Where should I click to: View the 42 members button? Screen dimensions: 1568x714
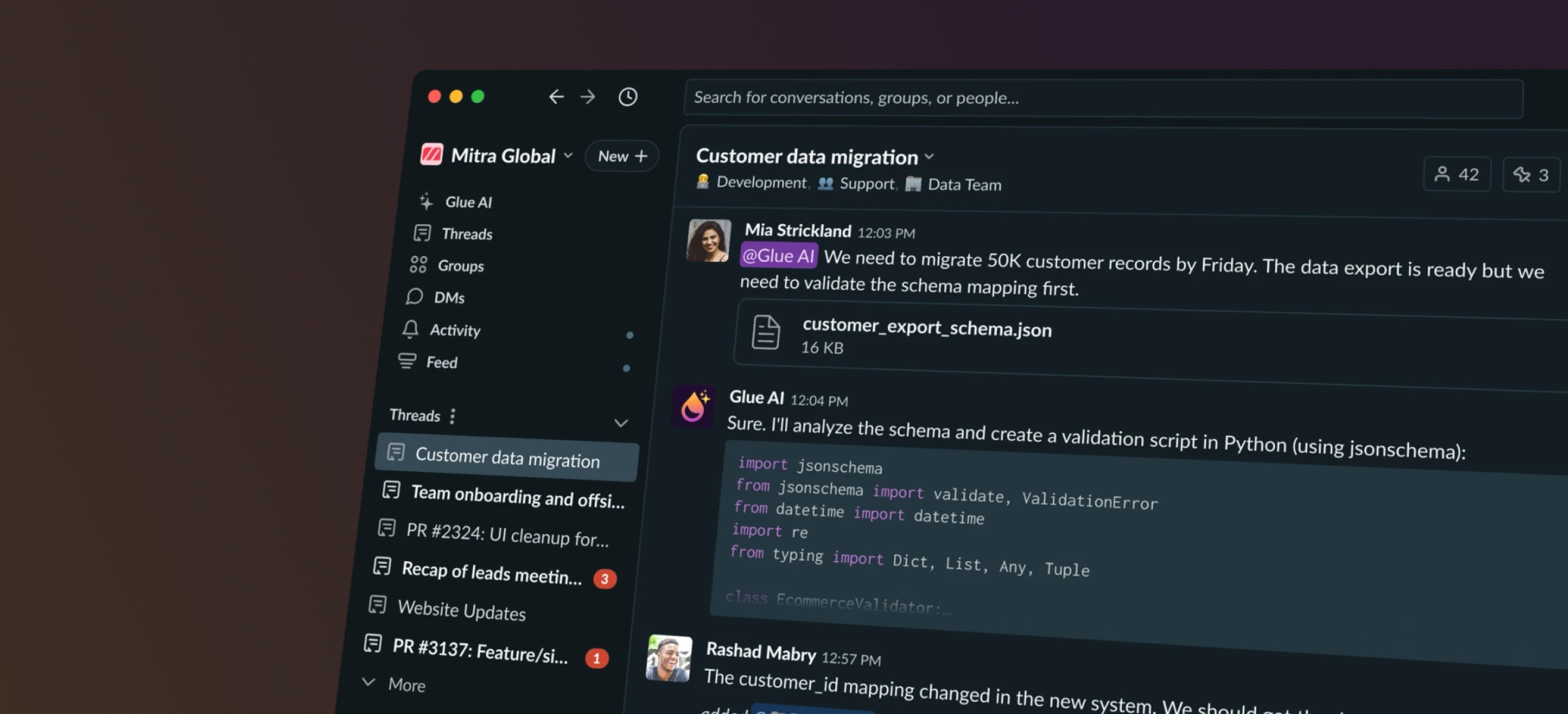1457,174
